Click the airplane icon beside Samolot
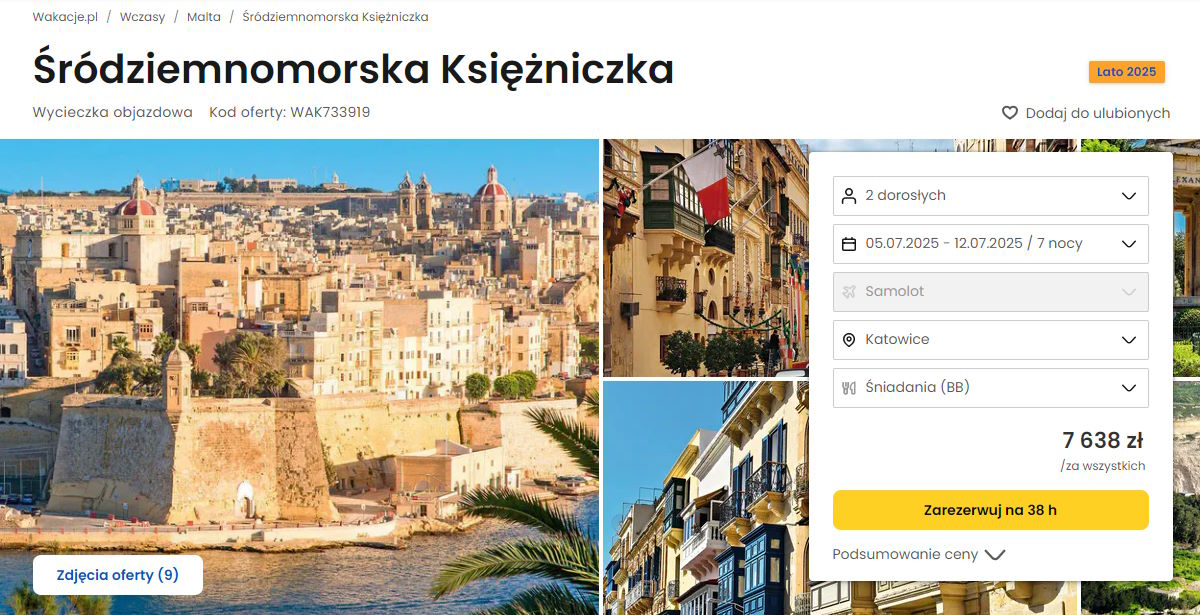This screenshot has height=615, width=1200. point(849,292)
